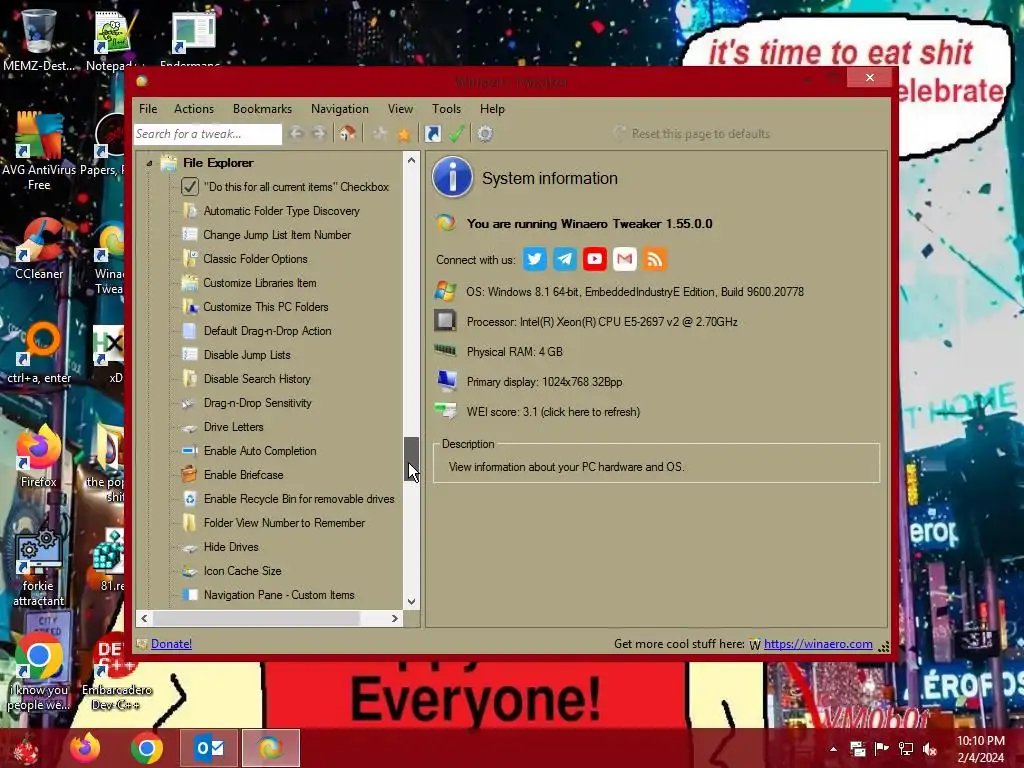Select Customize This PC Folders
Image resolution: width=1024 pixels, height=768 pixels.
click(266, 307)
